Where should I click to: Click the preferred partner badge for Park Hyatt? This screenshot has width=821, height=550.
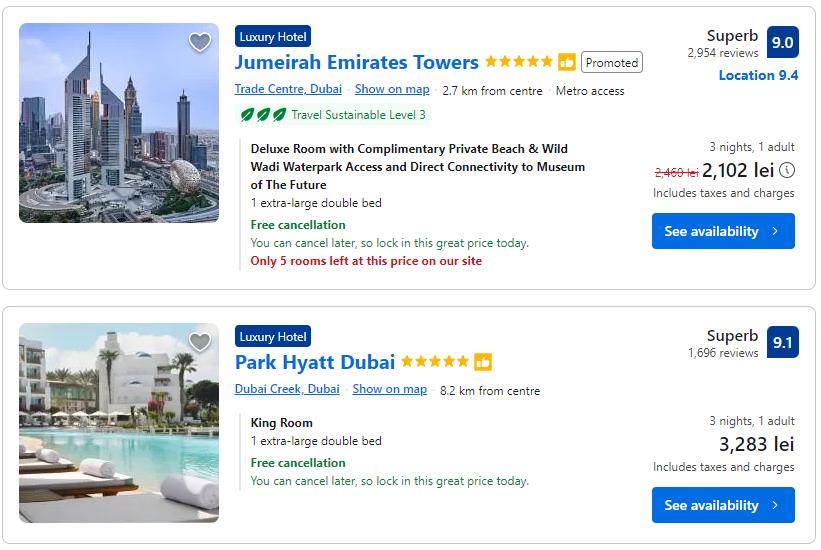point(483,362)
